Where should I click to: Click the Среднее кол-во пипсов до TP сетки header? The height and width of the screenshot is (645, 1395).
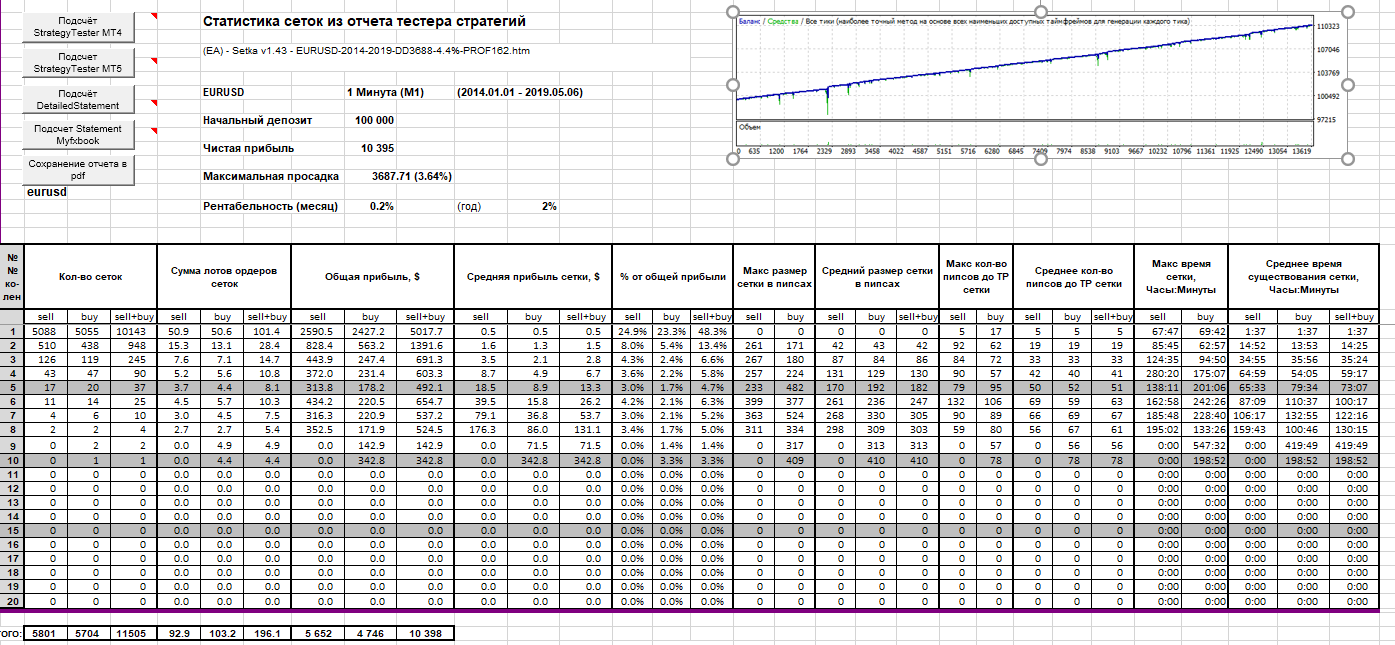pos(1073,277)
